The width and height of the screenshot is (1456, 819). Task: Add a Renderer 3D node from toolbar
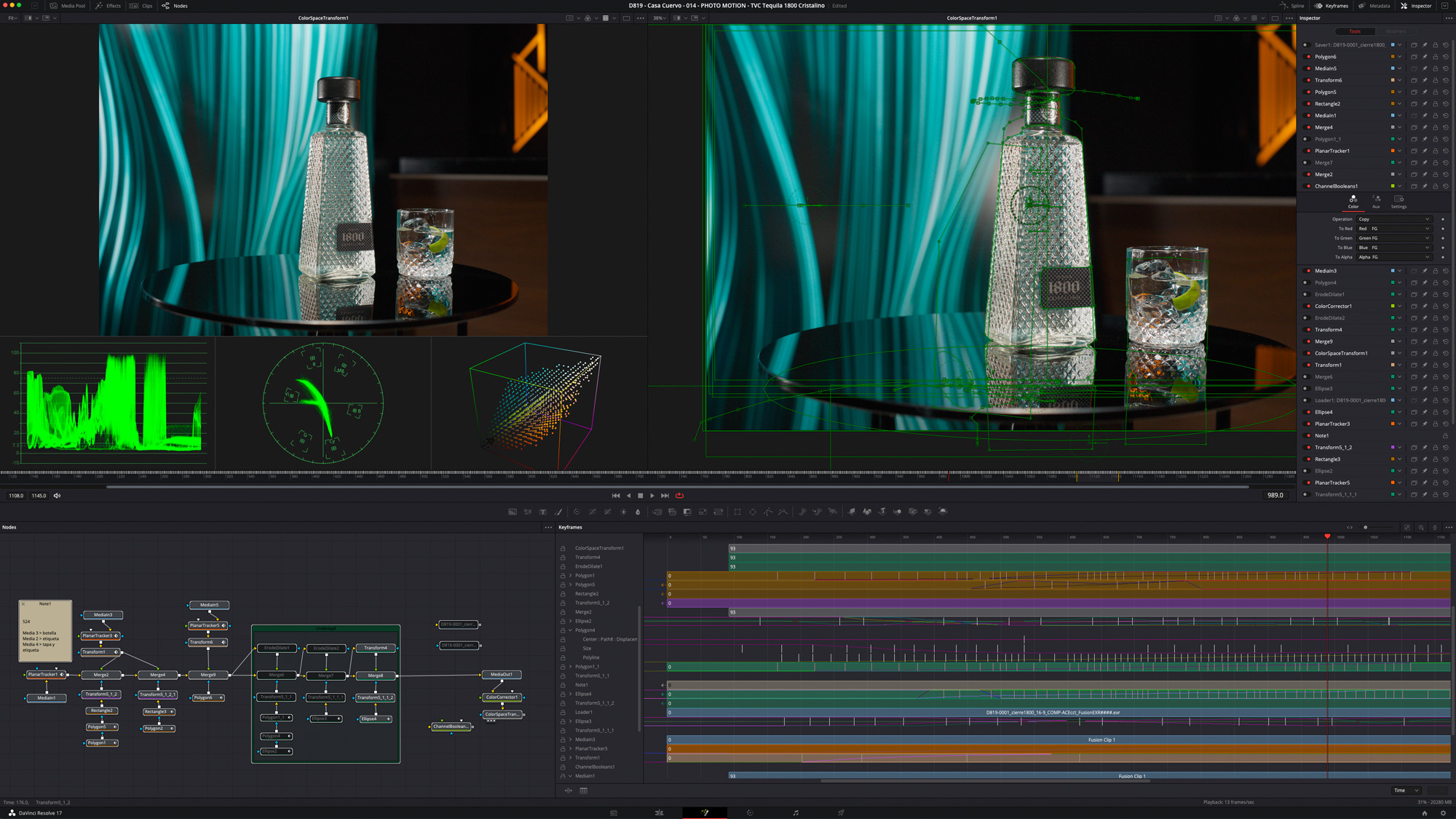(943, 512)
